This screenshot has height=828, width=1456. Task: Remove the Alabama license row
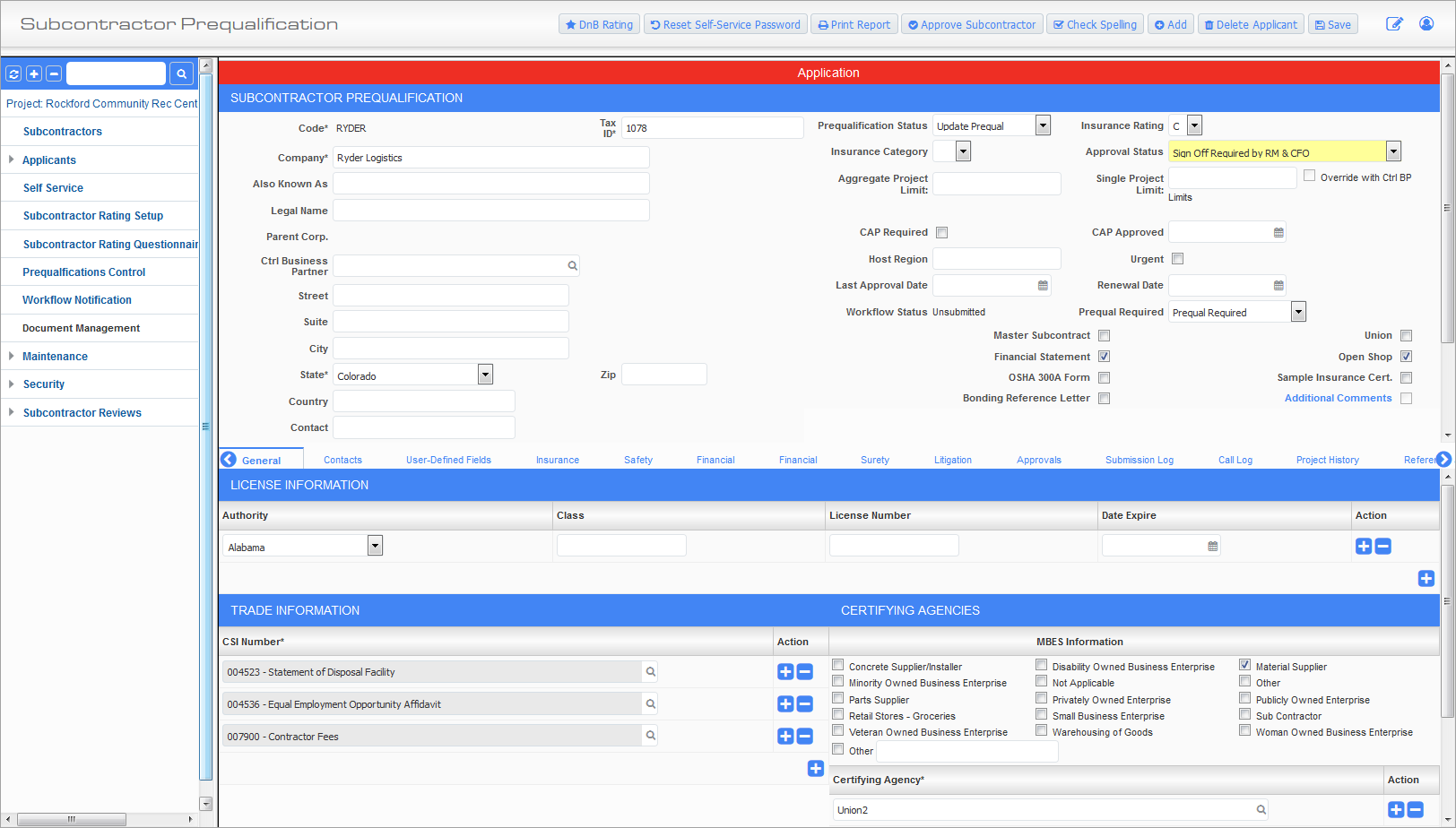pos(1382,545)
